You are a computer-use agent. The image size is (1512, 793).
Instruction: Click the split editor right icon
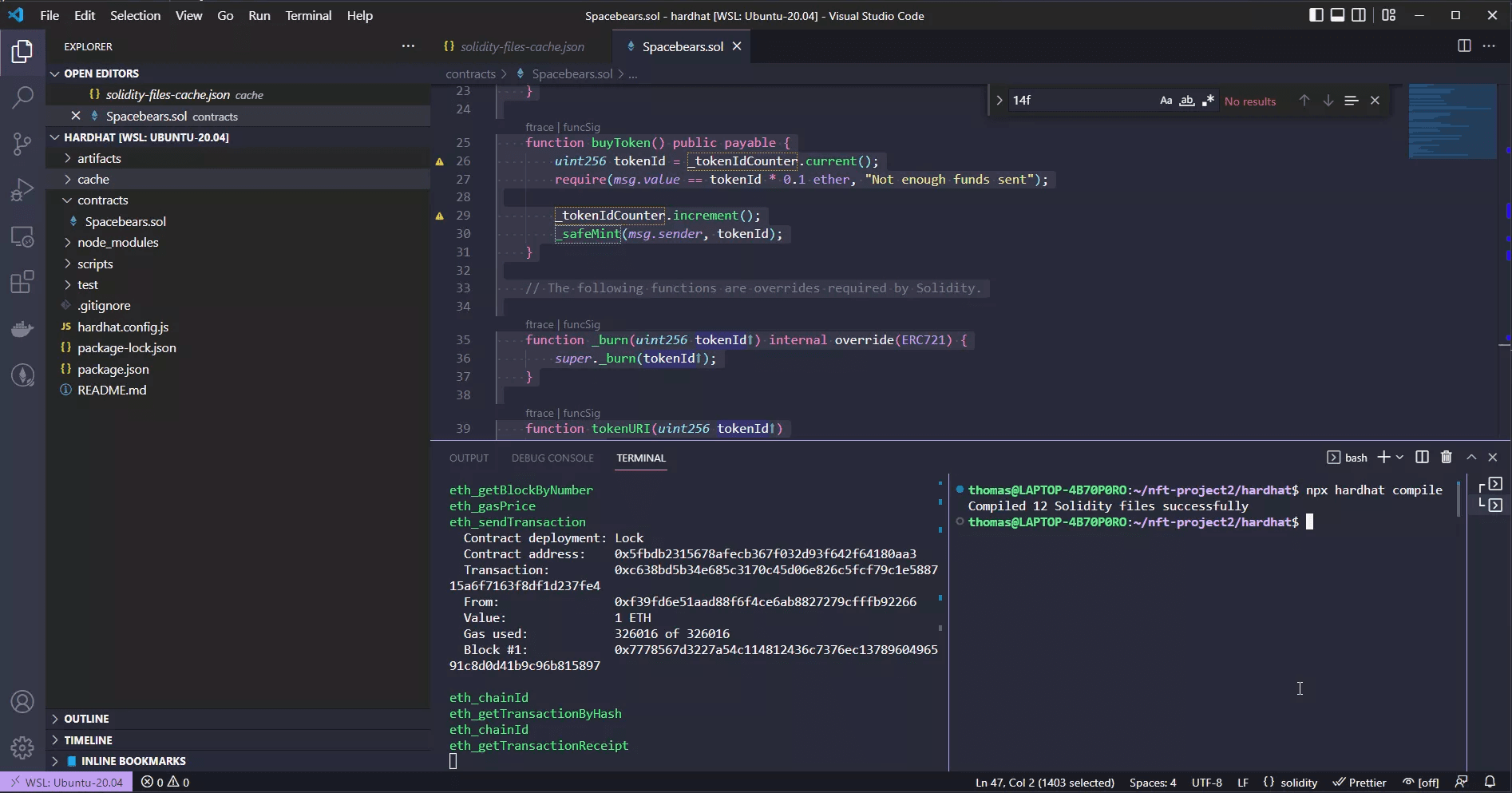point(1464,46)
